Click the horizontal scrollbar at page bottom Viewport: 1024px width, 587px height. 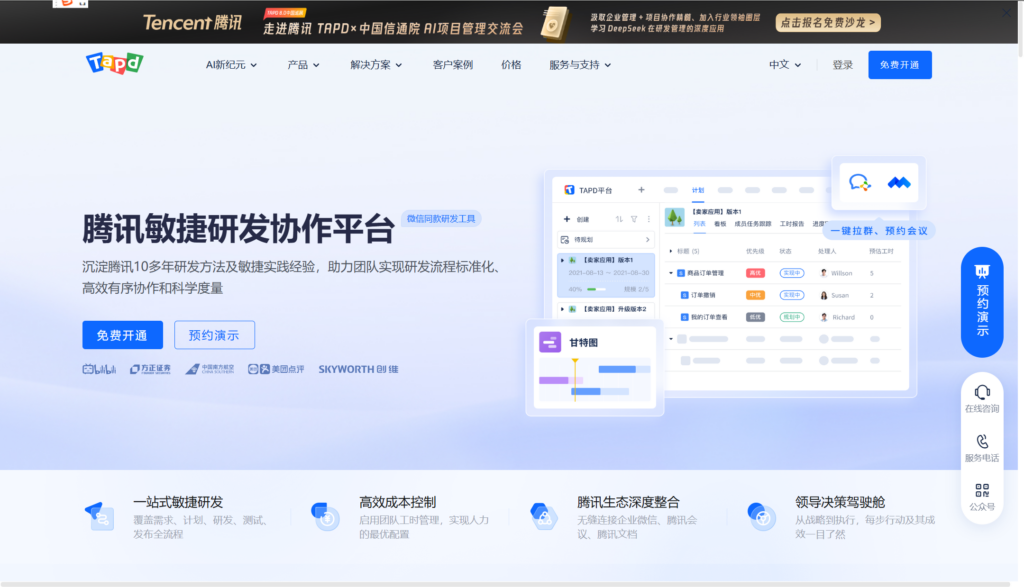point(506,584)
